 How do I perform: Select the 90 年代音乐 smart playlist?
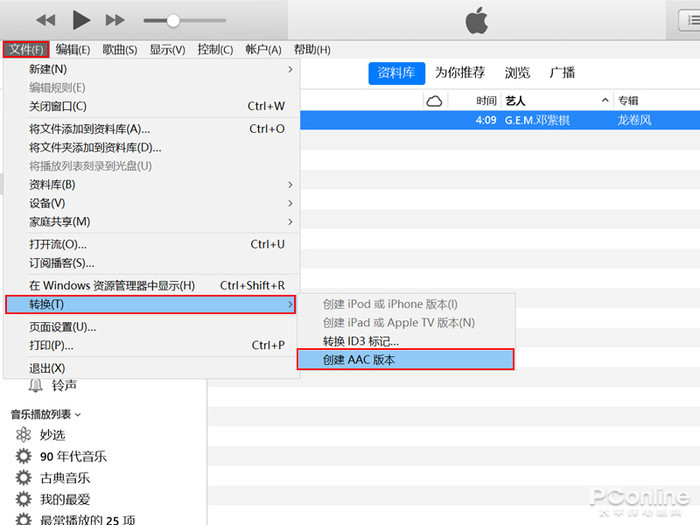73,456
